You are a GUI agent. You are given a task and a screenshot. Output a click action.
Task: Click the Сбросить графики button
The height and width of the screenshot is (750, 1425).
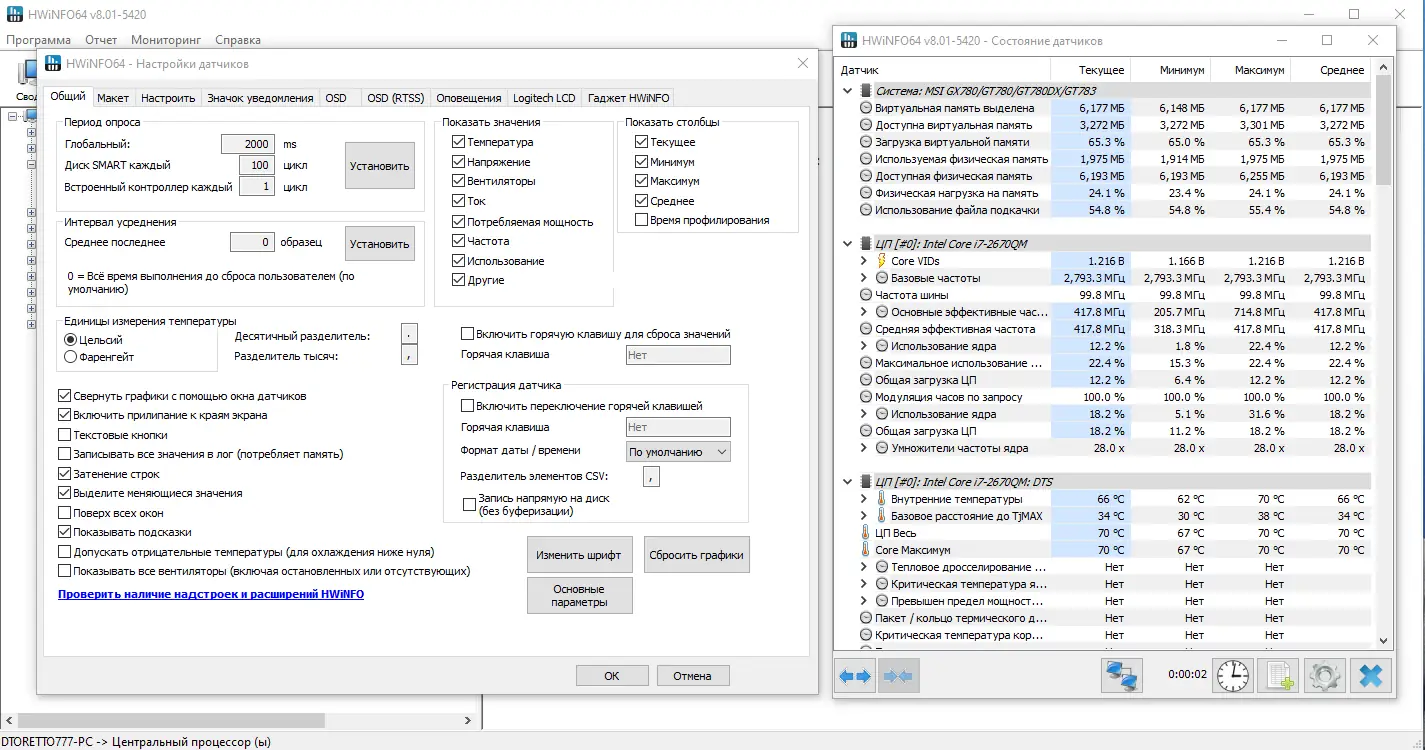pos(697,555)
